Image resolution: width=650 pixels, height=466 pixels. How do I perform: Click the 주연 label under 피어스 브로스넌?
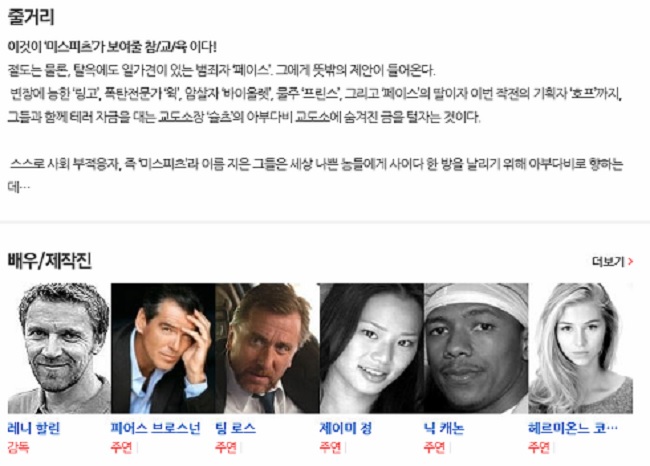121,447
